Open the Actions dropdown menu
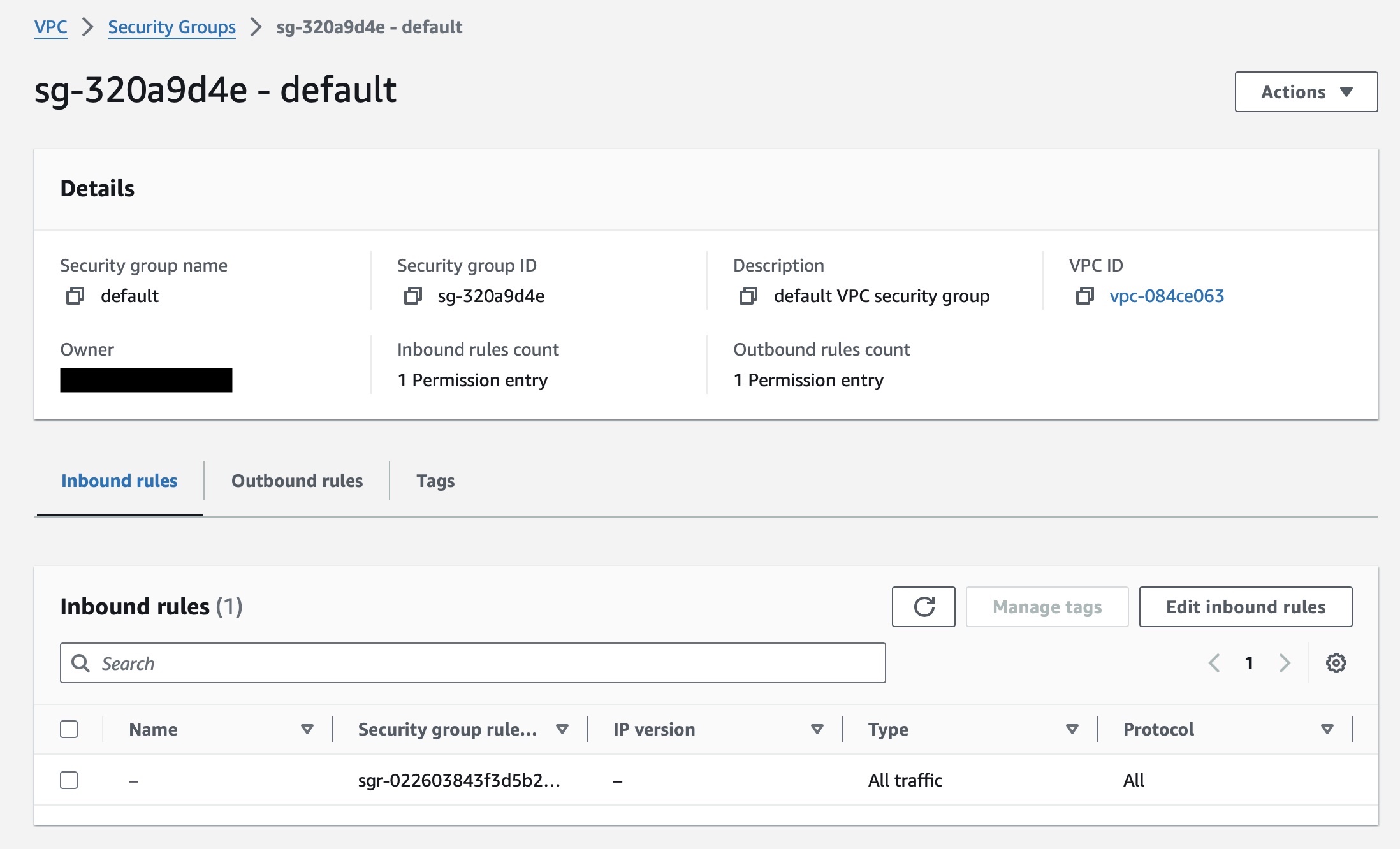This screenshot has width=1400, height=849. coord(1306,92)
